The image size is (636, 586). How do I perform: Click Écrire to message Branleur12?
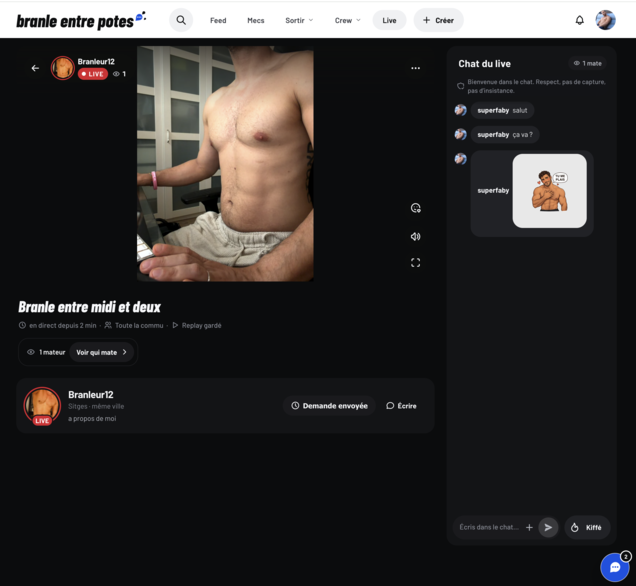click(x=401, y=406)
